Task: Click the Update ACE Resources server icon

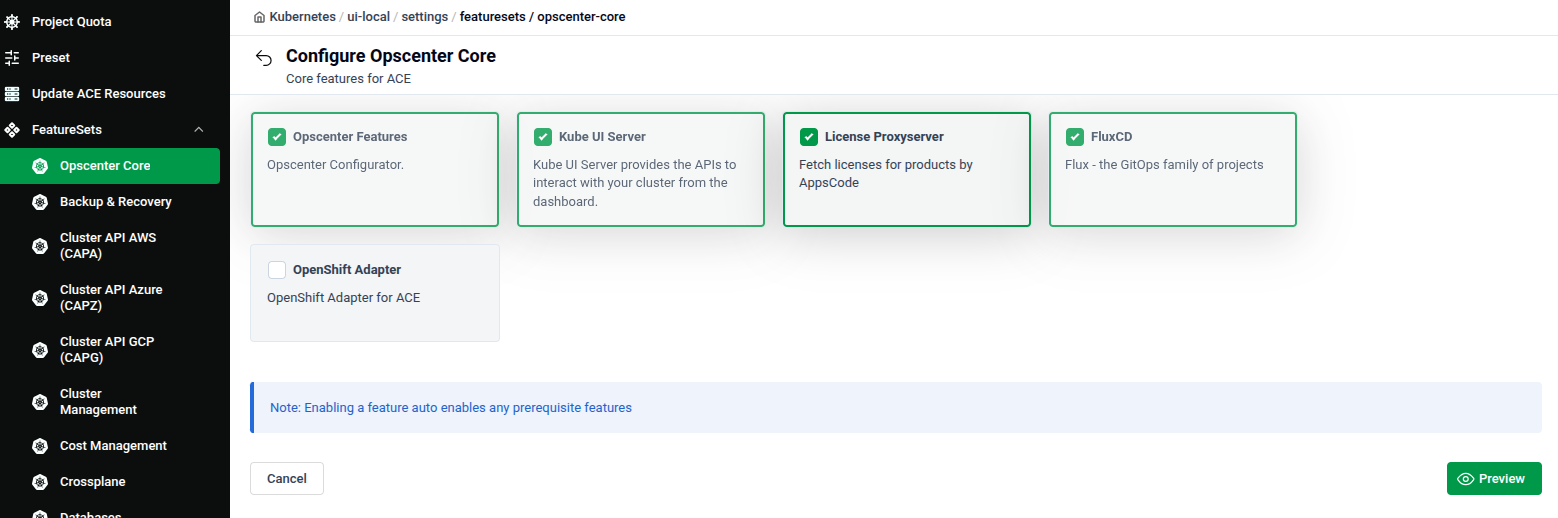Action: [x=12, y=93]
